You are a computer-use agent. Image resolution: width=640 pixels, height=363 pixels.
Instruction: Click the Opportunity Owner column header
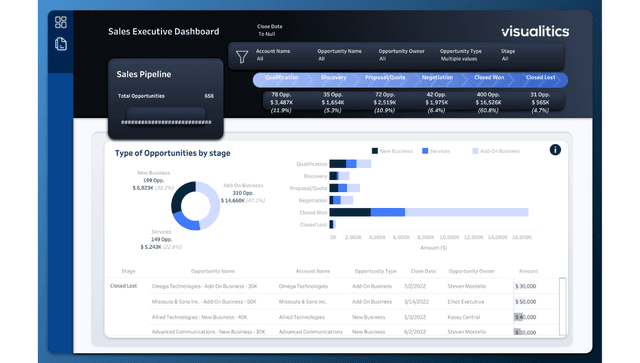tap(471, 271)
